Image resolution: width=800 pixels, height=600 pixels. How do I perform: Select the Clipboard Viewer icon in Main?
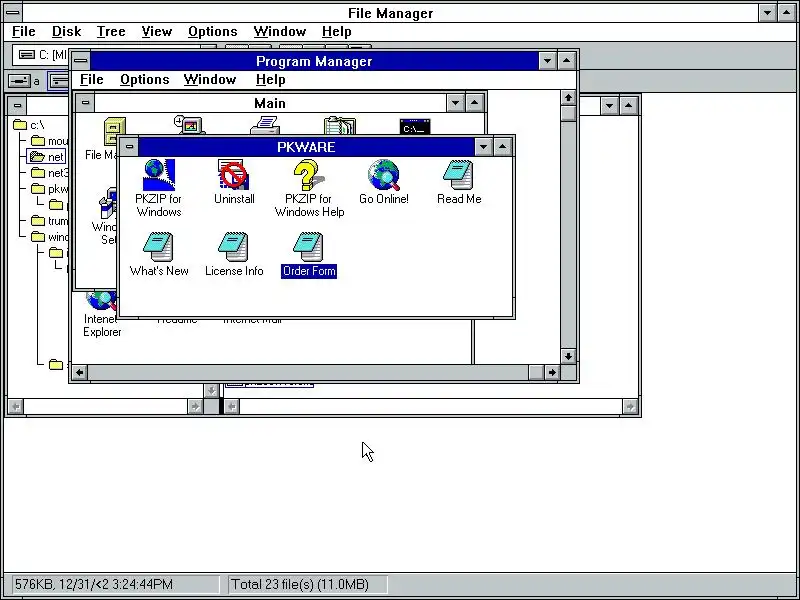click(340, 126)
